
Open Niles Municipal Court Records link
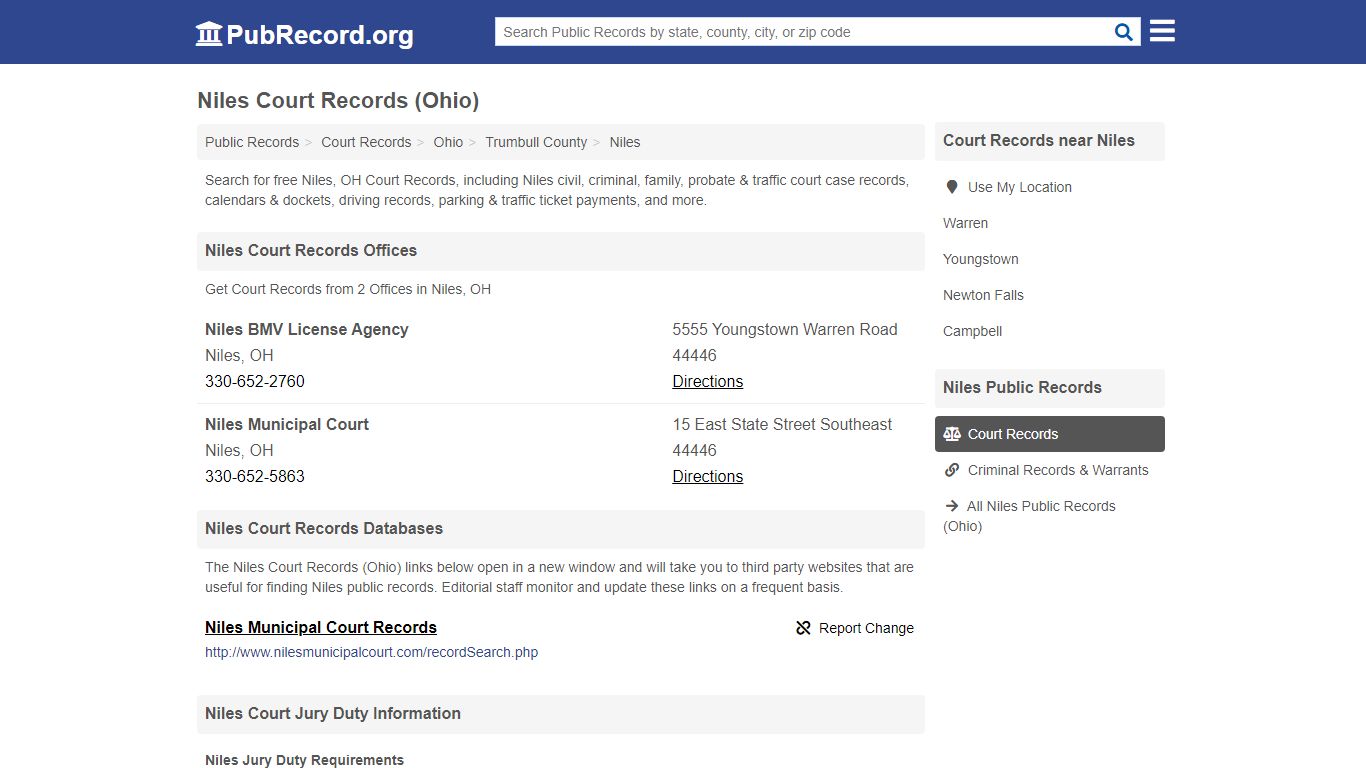[321, 627]
